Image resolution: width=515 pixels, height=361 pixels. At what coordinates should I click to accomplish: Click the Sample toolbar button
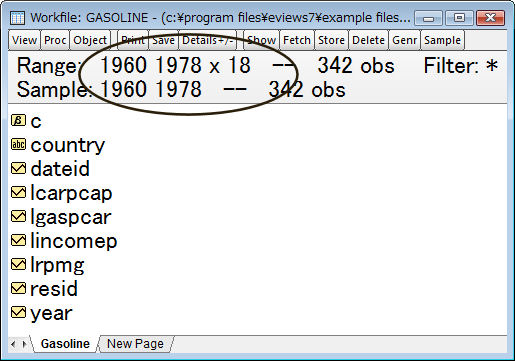442,40
